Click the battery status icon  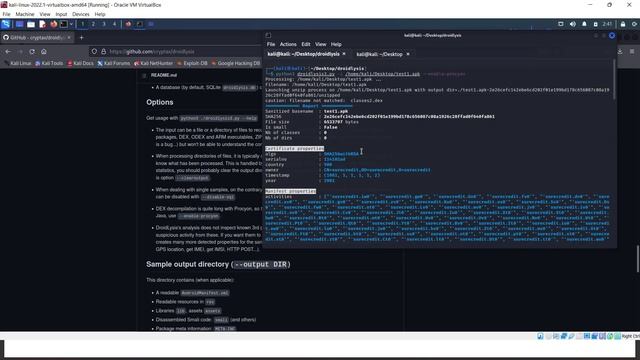596,24
